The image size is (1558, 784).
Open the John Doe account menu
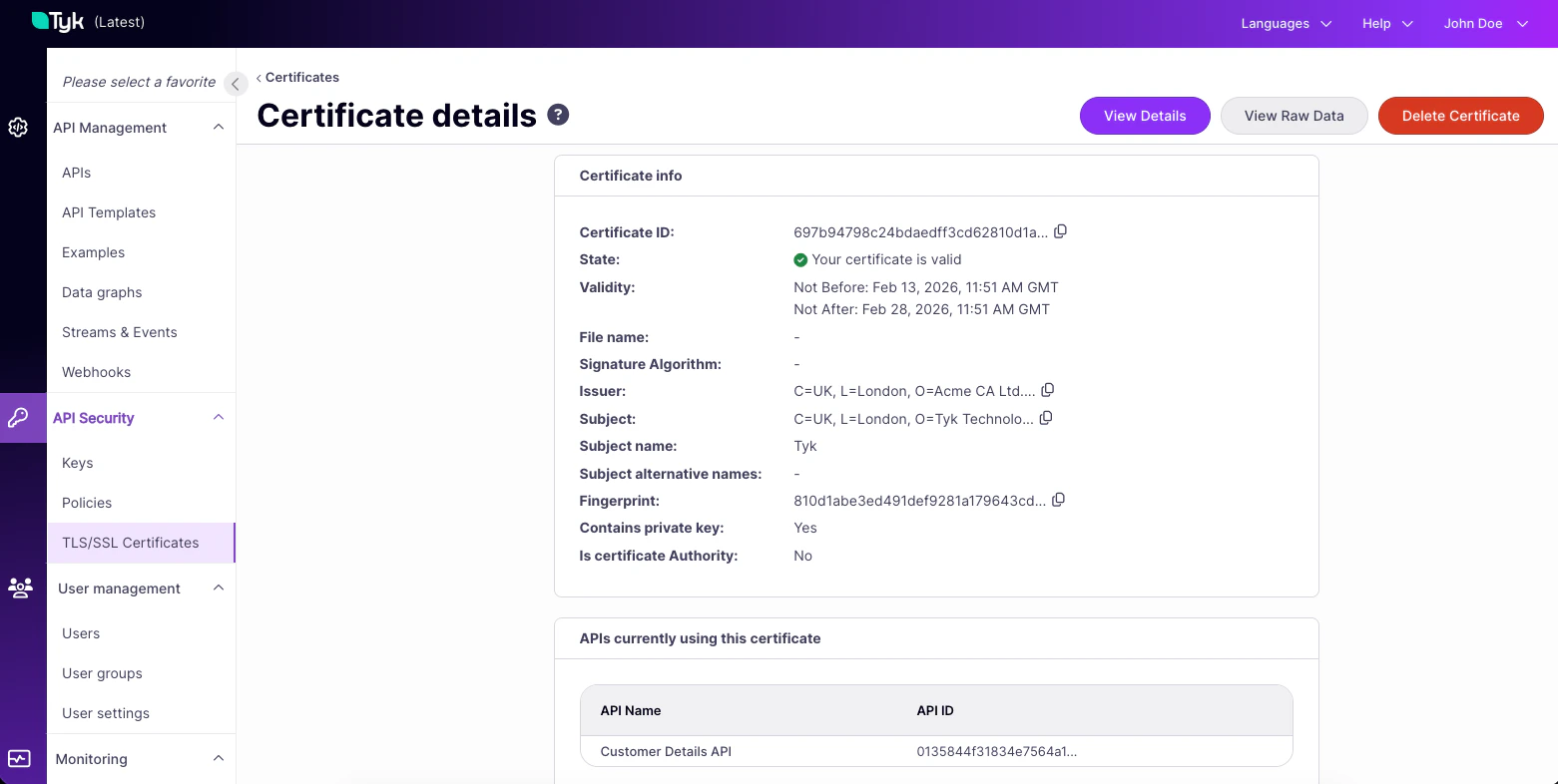tap(1485, 23)
